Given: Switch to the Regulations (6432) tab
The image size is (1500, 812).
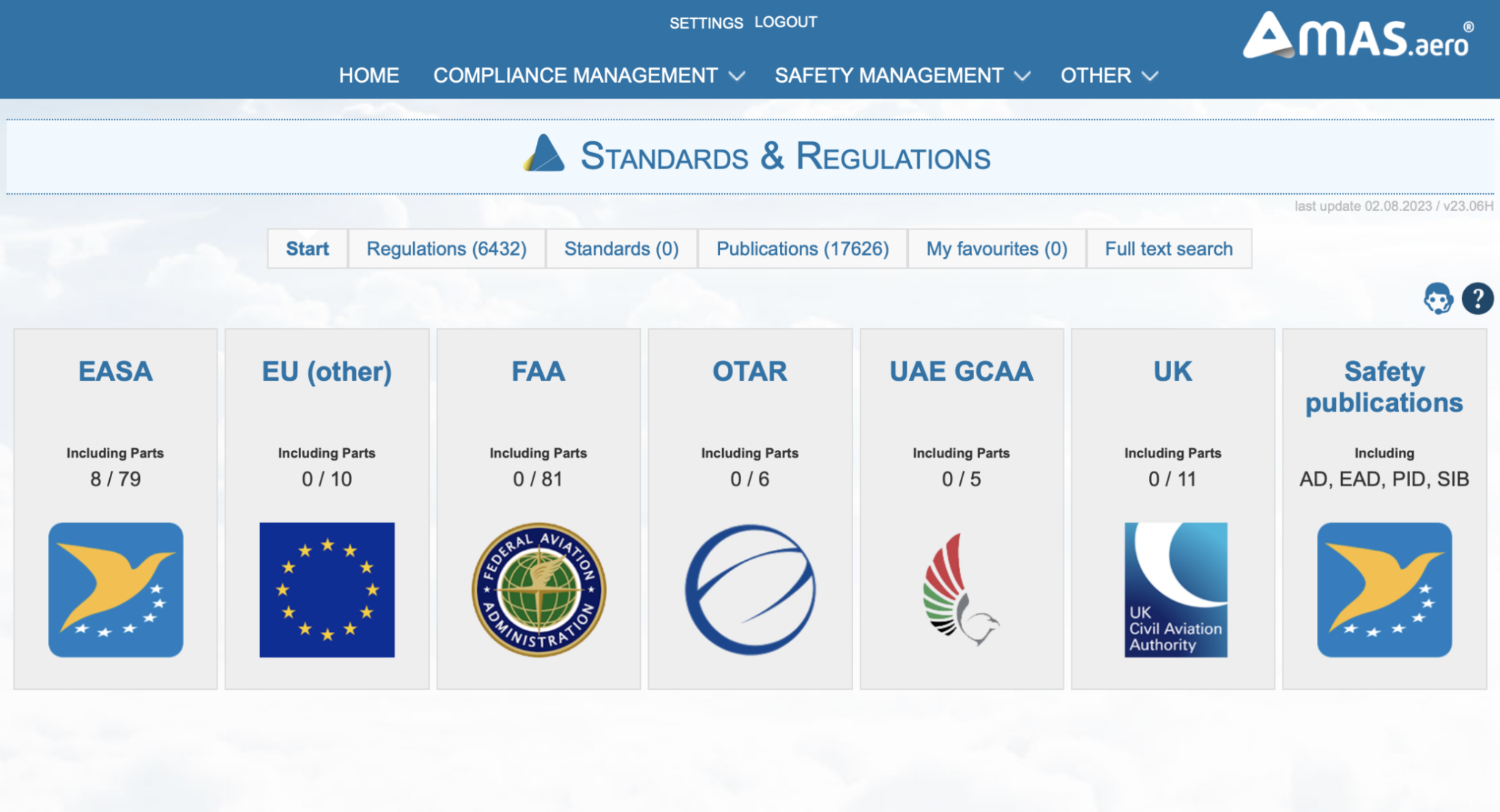Looking at the screenshot, I should tap(447, 249).
